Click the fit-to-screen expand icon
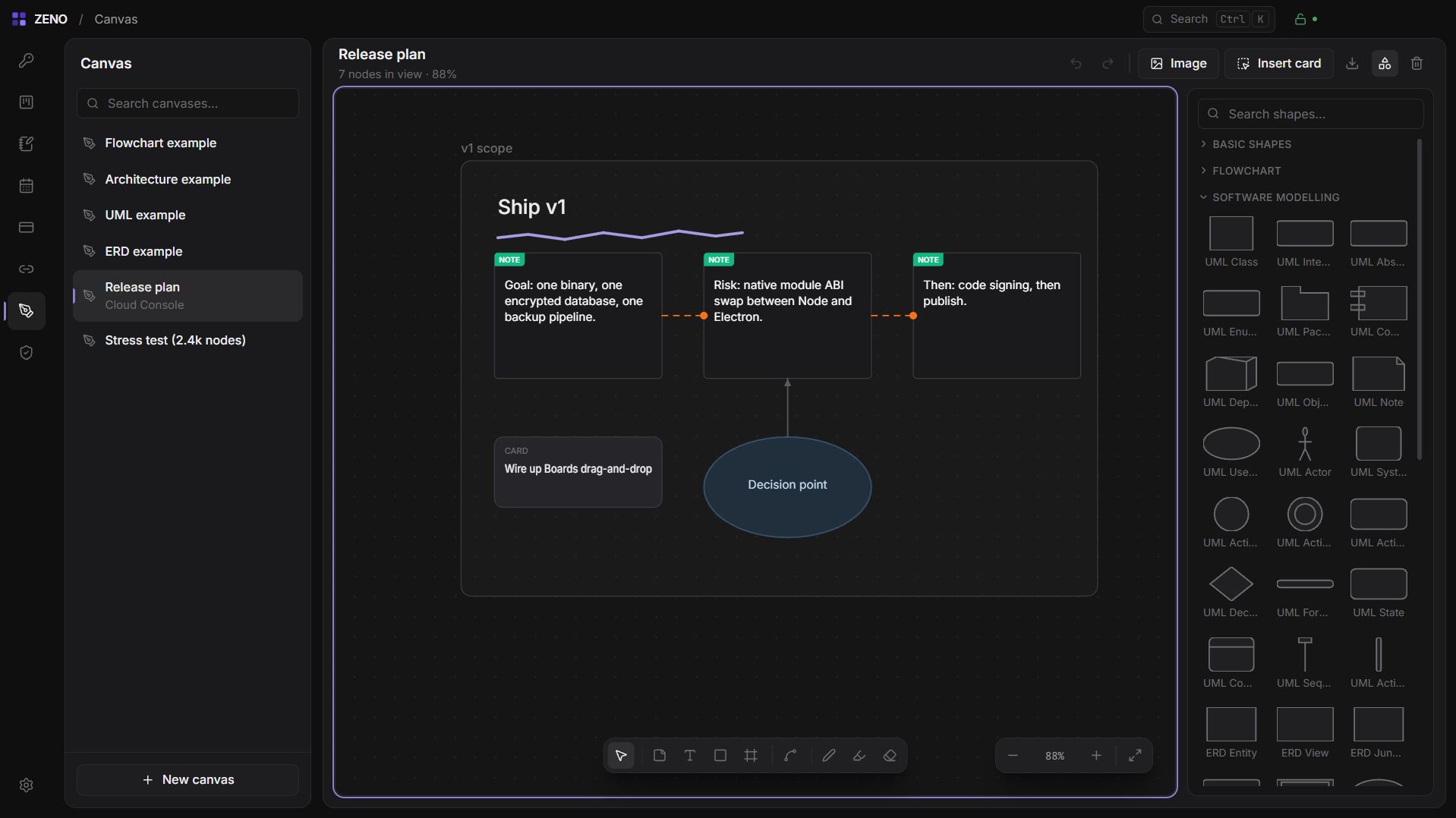Screen dimensions: 1456x818 pos(1135,756)
